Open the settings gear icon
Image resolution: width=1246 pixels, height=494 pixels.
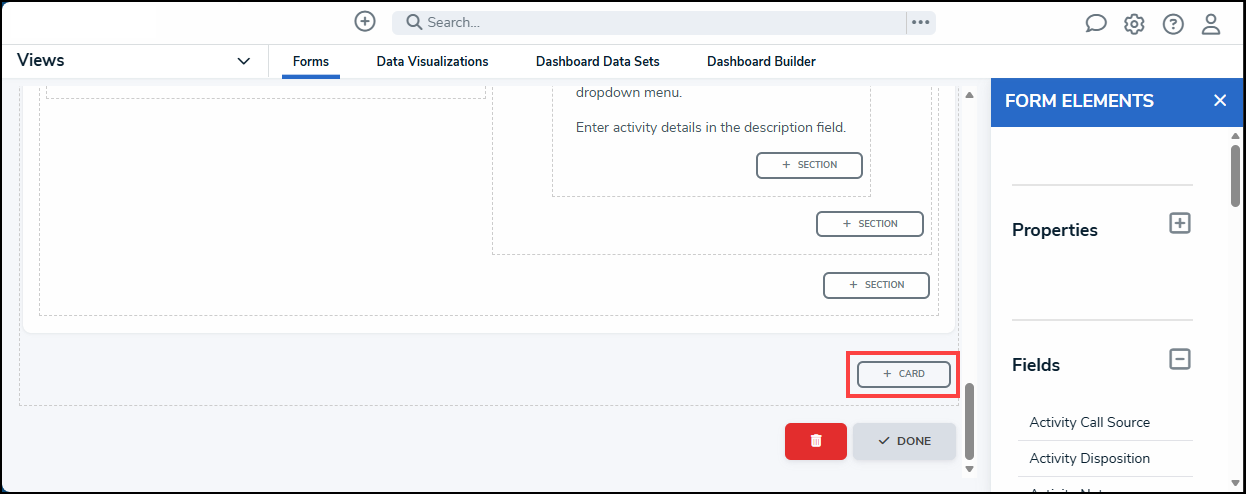(x=1134, y=24)
